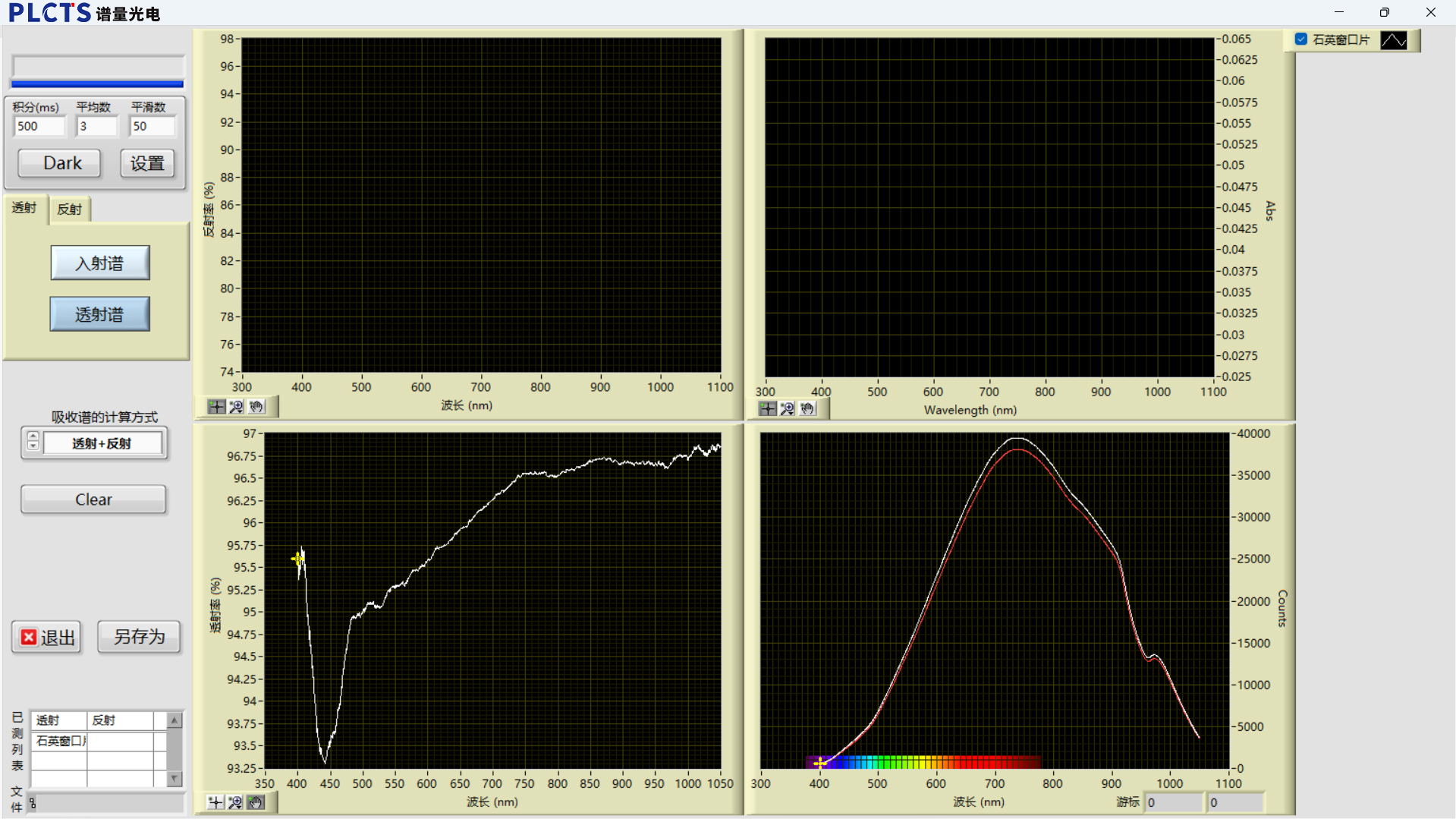The image size is (1456, 819).
Task: Decrement the absorption calculation method stepper
Action: pos(33,447)
